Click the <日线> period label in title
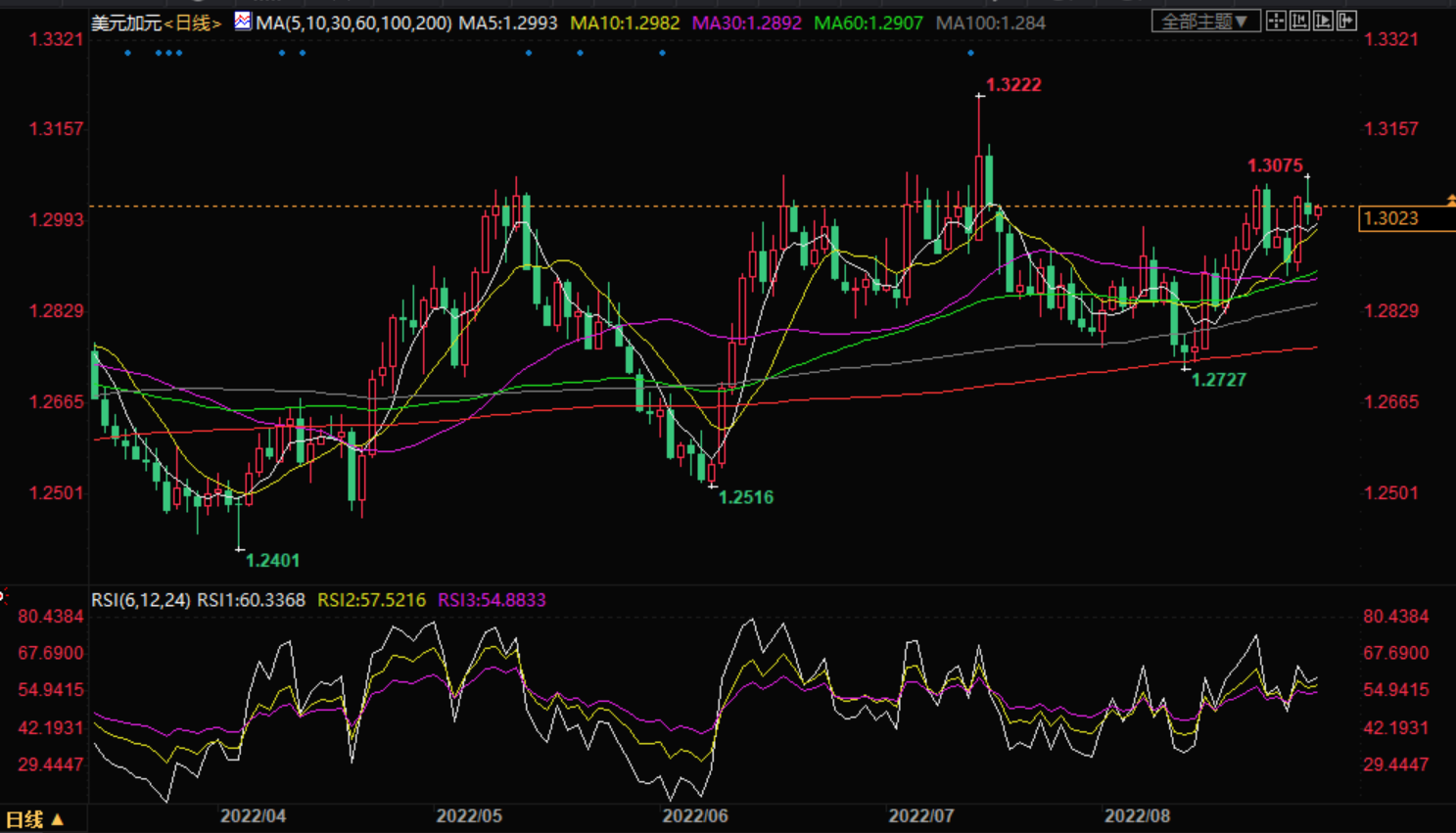Image resolution: width=1456 pixels, height=833 pixels. [194, 23]
